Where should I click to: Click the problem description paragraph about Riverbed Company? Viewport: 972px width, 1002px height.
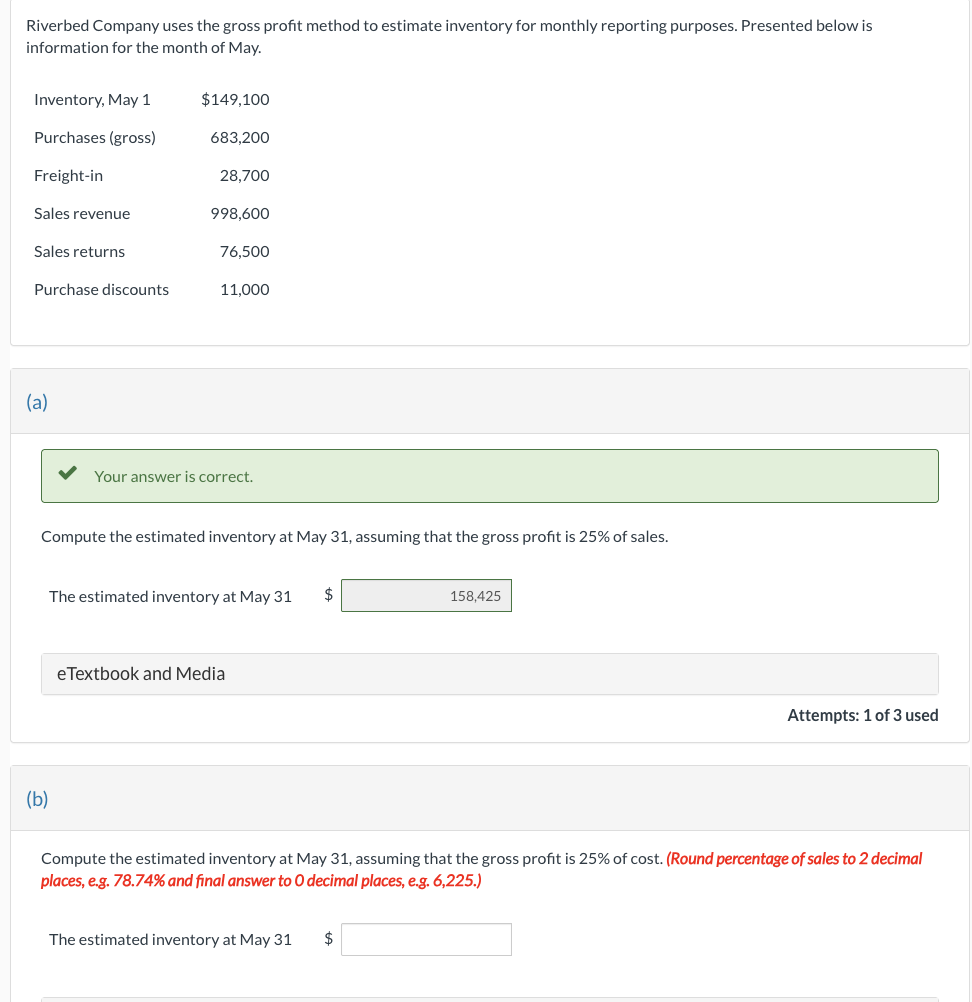point(449,36)
